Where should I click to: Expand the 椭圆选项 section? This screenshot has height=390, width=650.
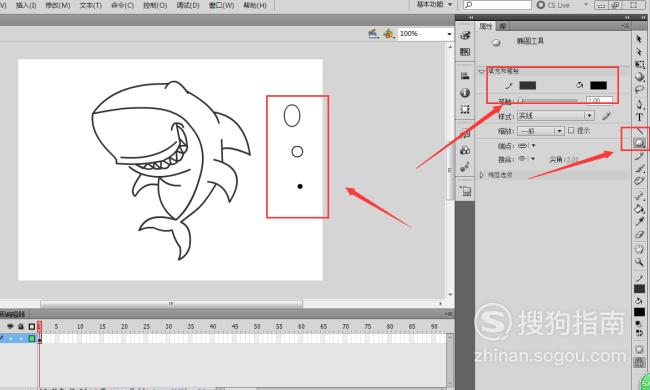pyautogui.click(x=482, y=175)
